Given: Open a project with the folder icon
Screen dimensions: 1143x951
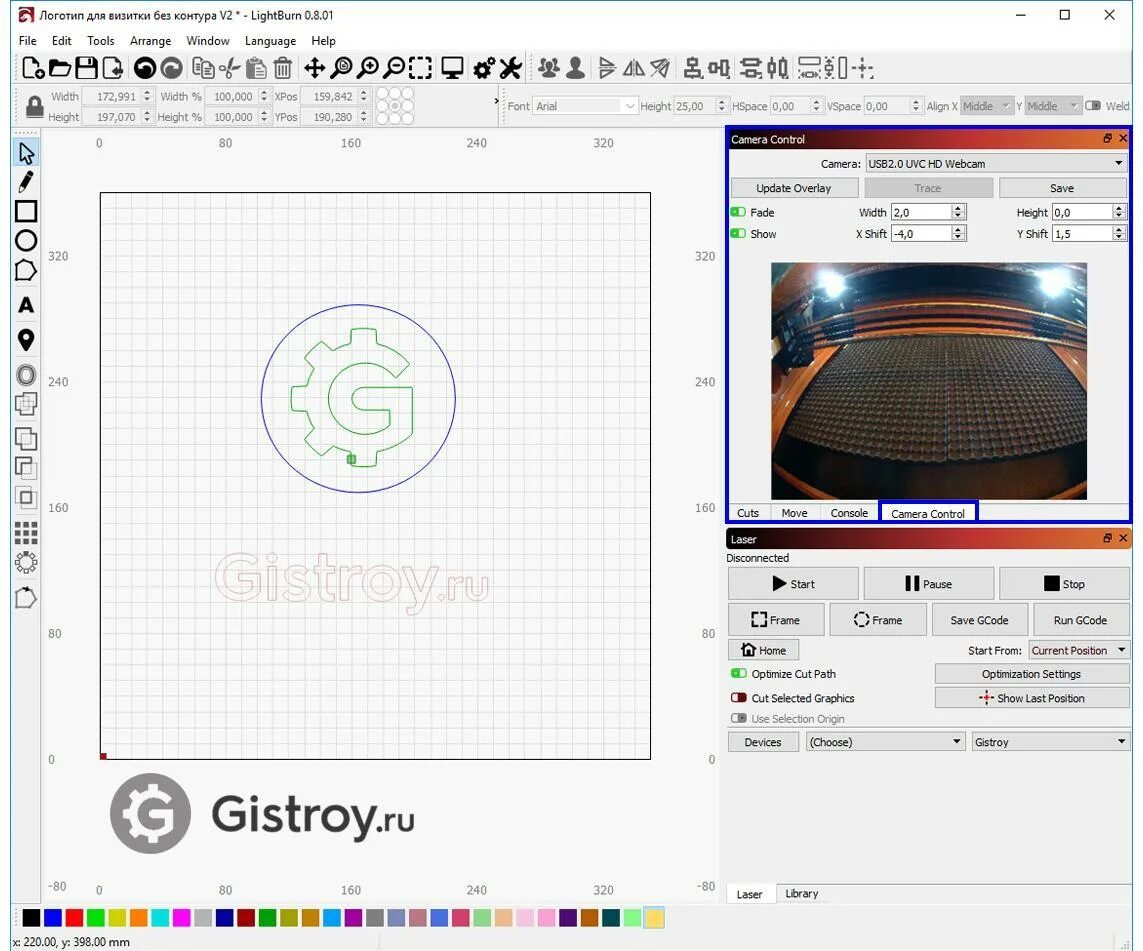Looking at the screenshot, I should point(60,69).
